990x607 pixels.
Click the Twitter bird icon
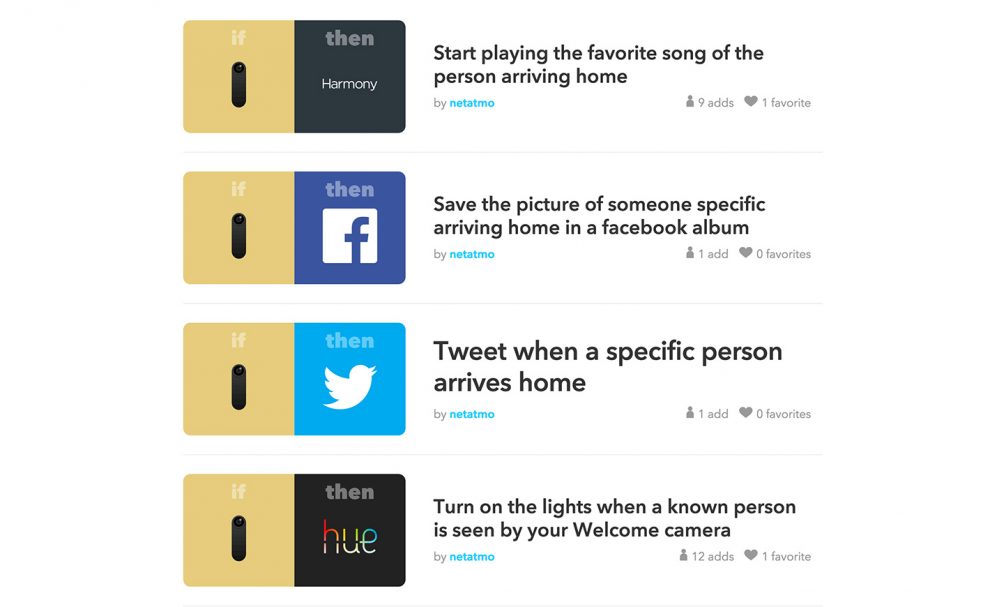[x=350, y=387]
